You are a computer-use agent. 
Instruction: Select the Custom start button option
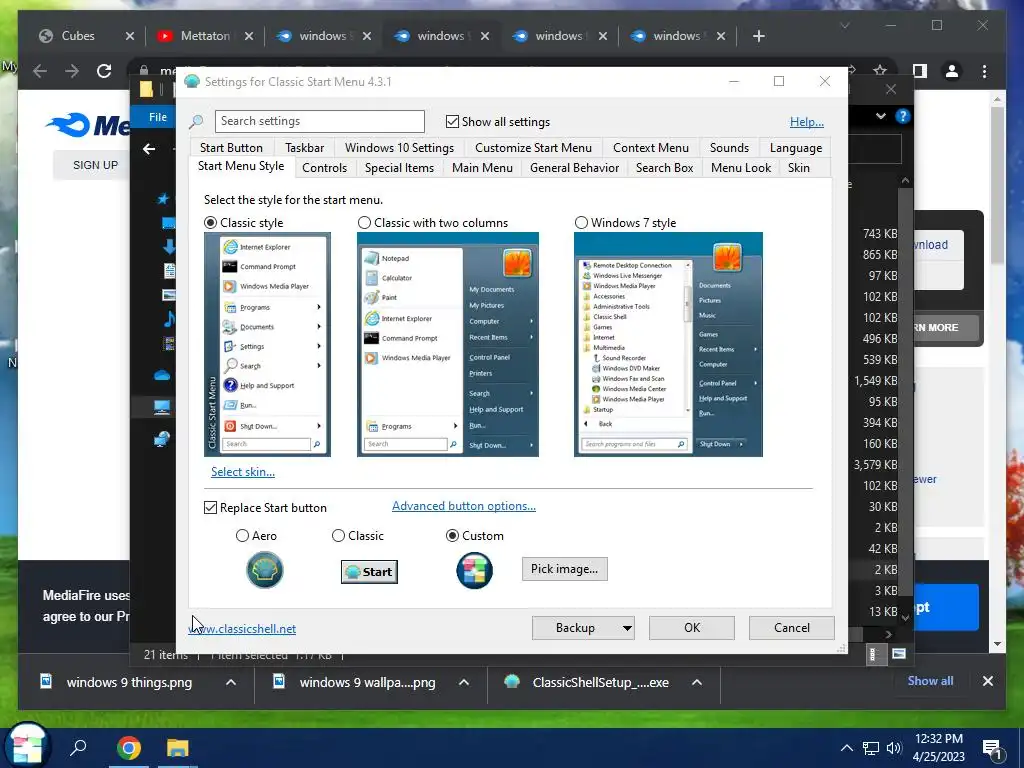[x=452, y=536]
